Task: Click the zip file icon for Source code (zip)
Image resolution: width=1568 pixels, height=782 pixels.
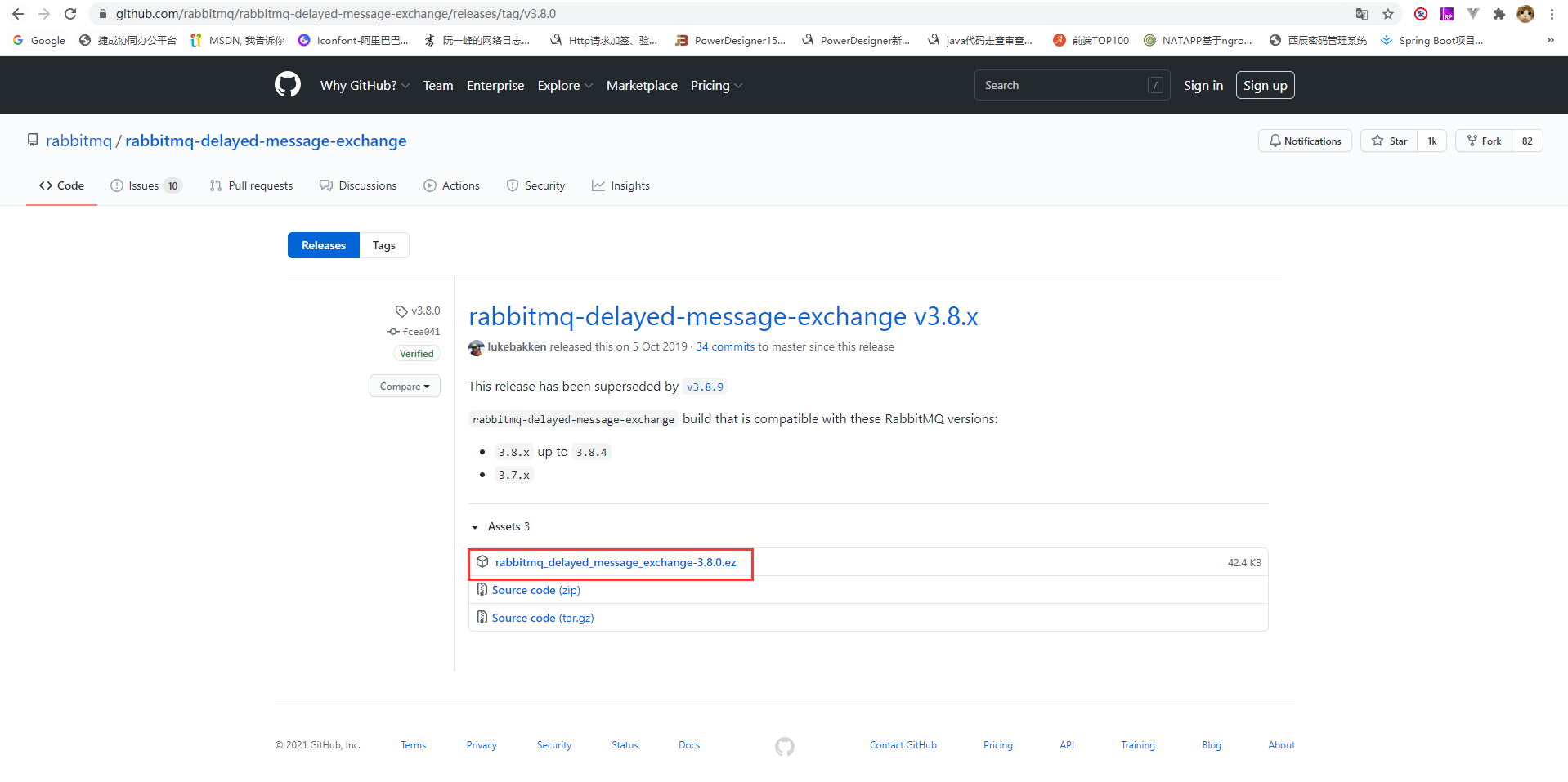Action: [482, 590]
